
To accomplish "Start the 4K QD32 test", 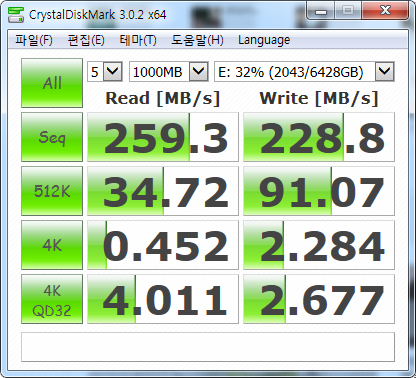I will [52, 299].
